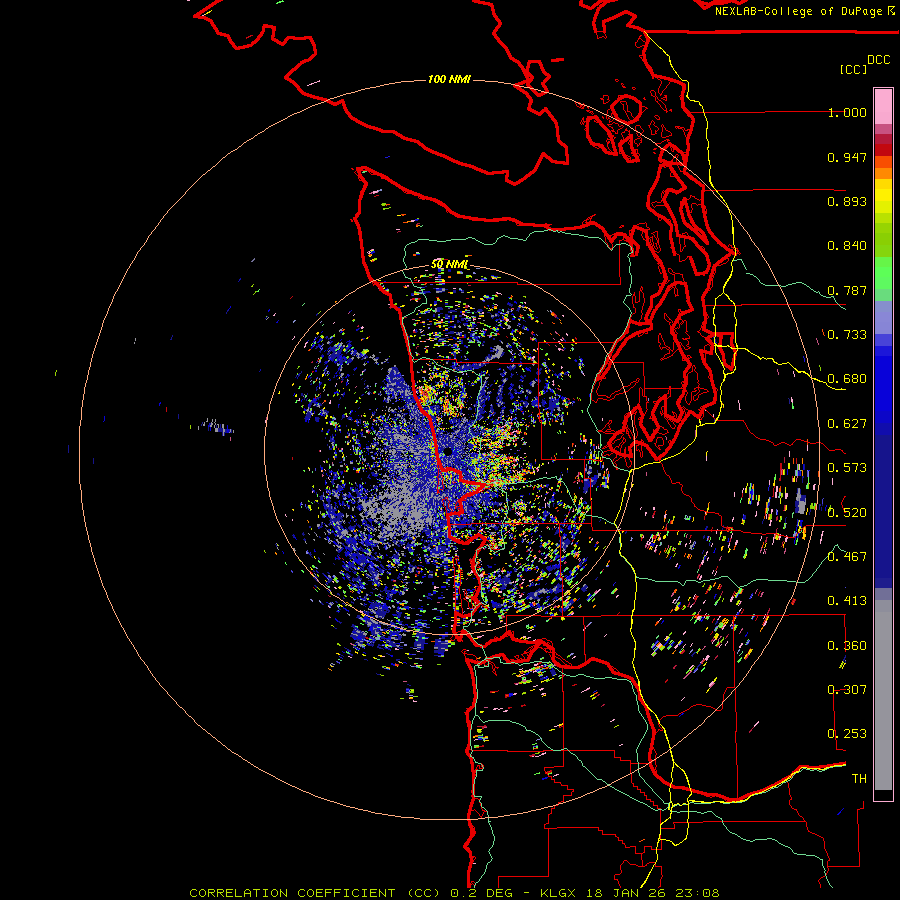Pick the pink segment atop the color scale
The image size is (900, 900).
pos(883,106)
